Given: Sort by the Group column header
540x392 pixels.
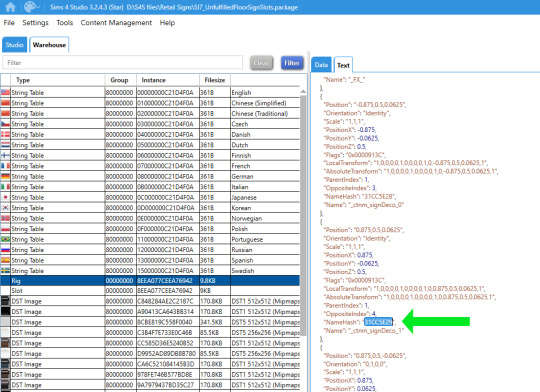Looking at the screenshot, I should pyautogui.click(x=120, y=80).
